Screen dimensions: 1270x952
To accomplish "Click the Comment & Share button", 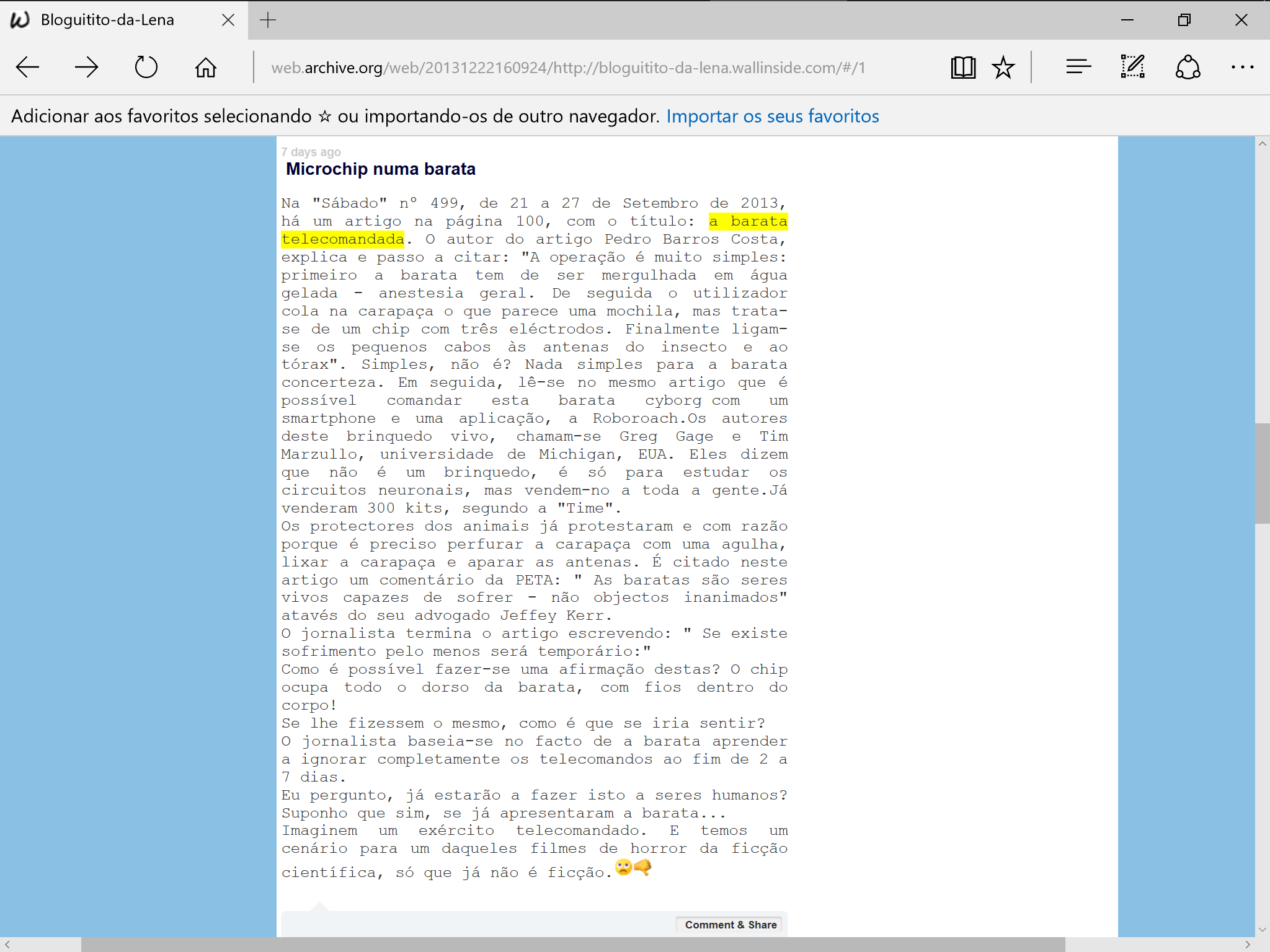I will pos(730,925).
